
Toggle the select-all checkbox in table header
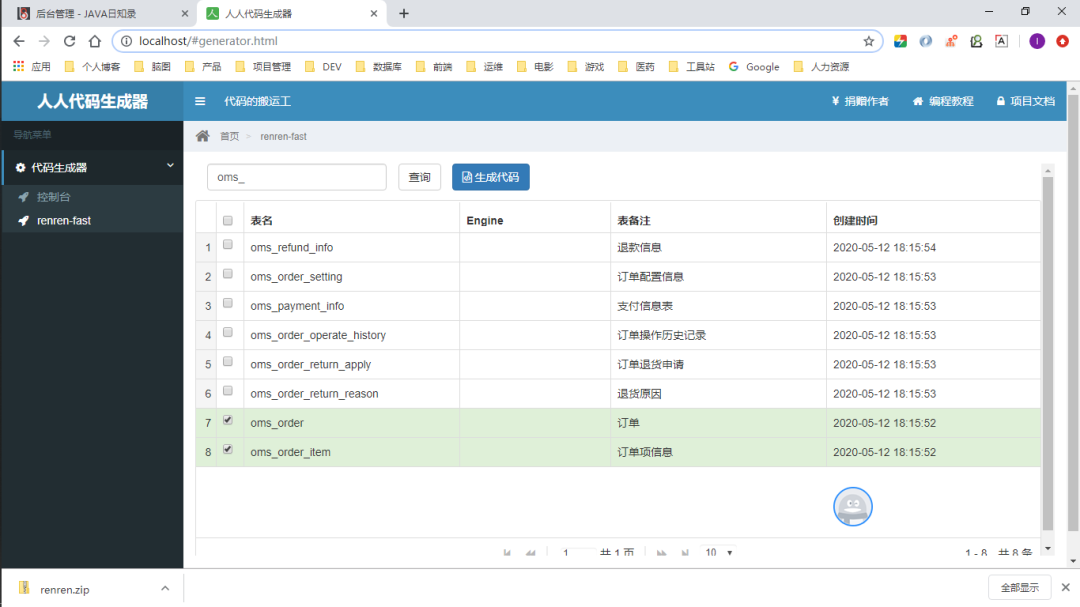coord(228,220)
